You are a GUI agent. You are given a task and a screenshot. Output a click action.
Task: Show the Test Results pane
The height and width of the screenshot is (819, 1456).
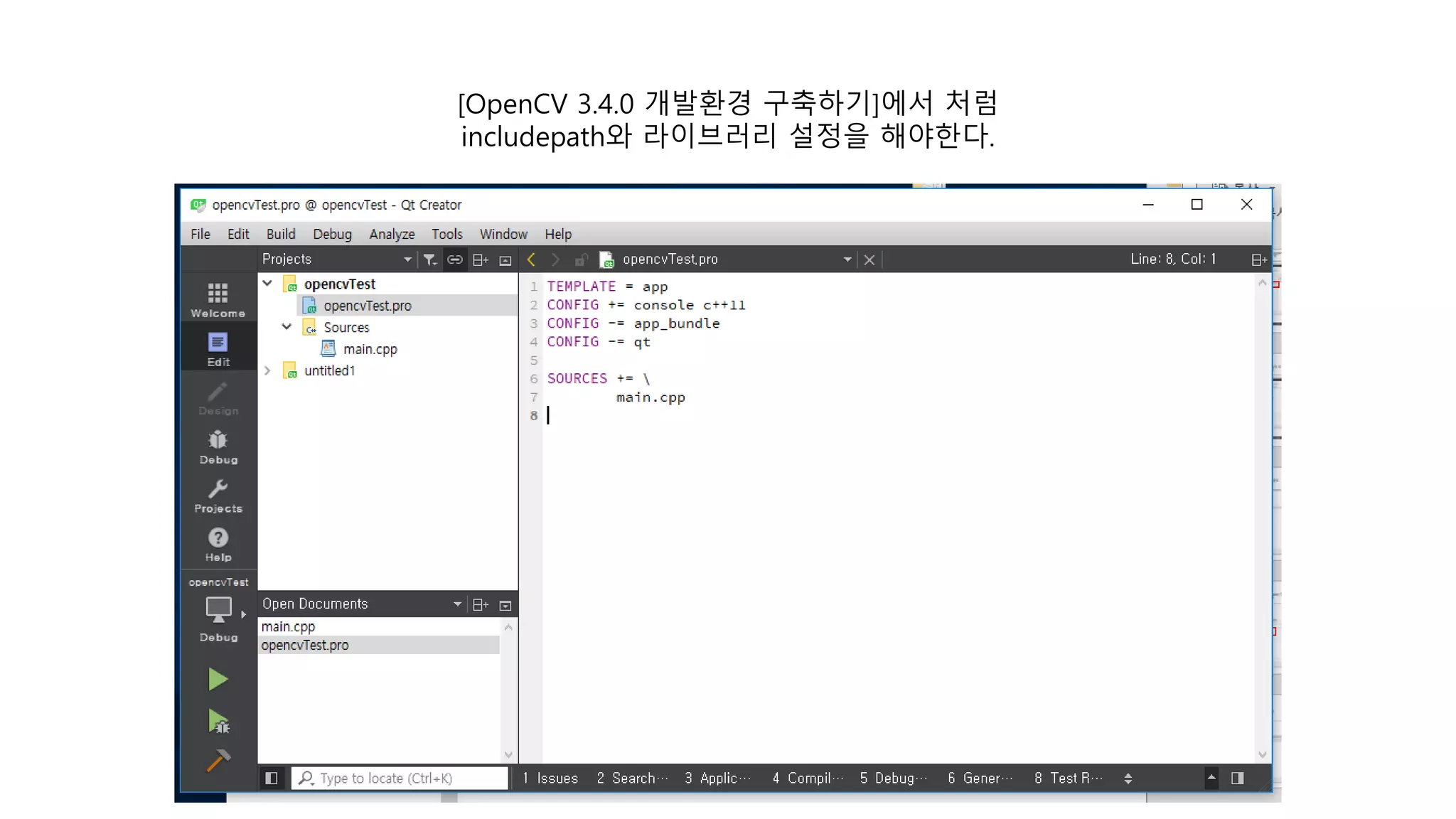pyautogui.click(x=1069, y=778)
